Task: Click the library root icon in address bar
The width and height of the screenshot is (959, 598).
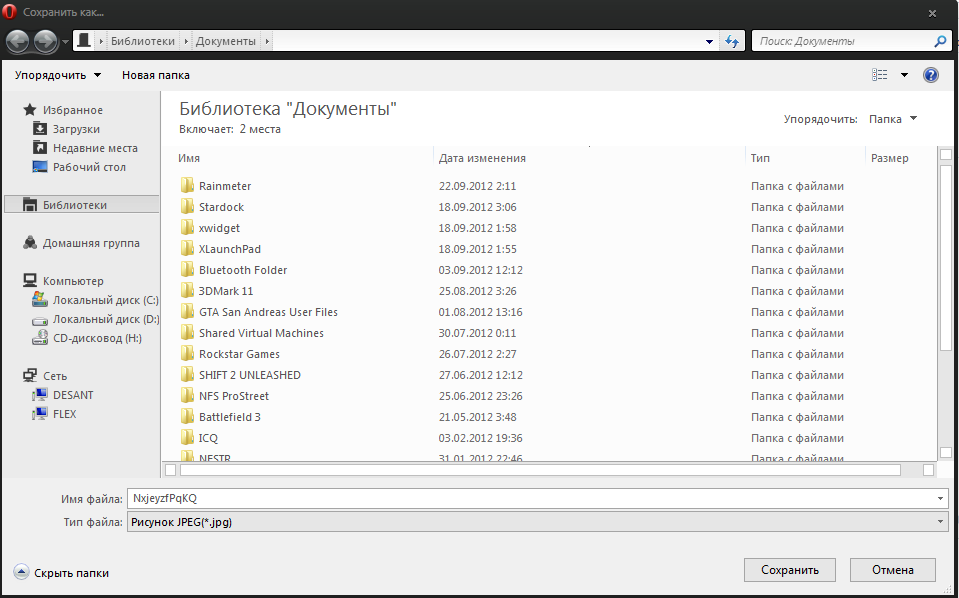Action: 84,41
